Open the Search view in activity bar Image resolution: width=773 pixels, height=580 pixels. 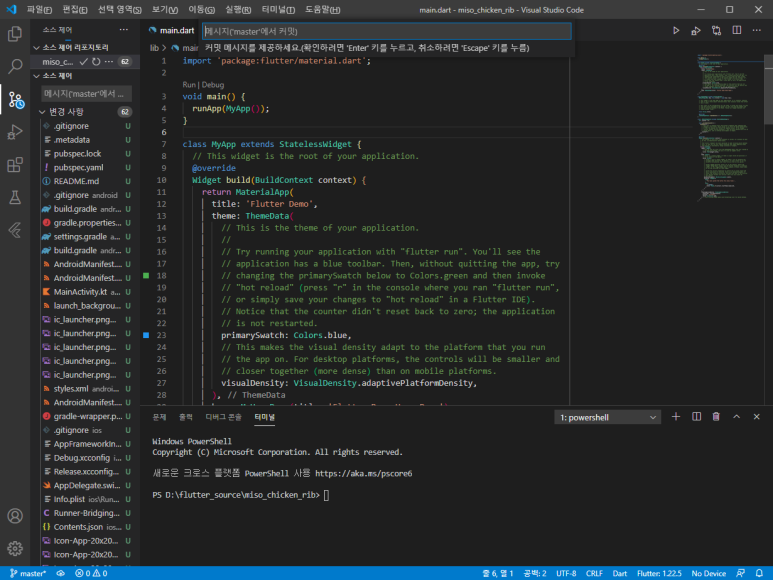tap(15, 67)
